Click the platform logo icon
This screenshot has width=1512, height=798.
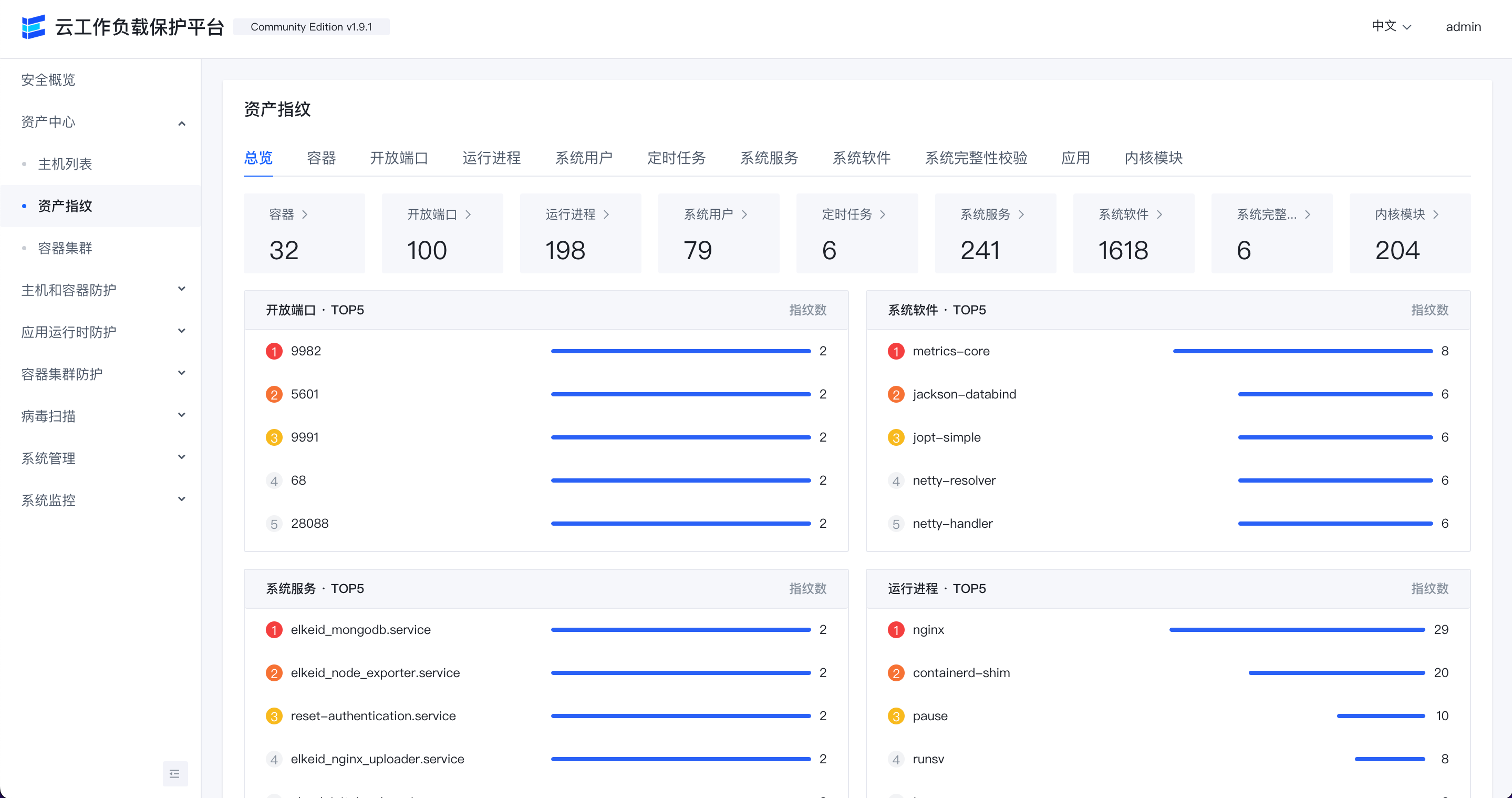[x=33, y=26]
